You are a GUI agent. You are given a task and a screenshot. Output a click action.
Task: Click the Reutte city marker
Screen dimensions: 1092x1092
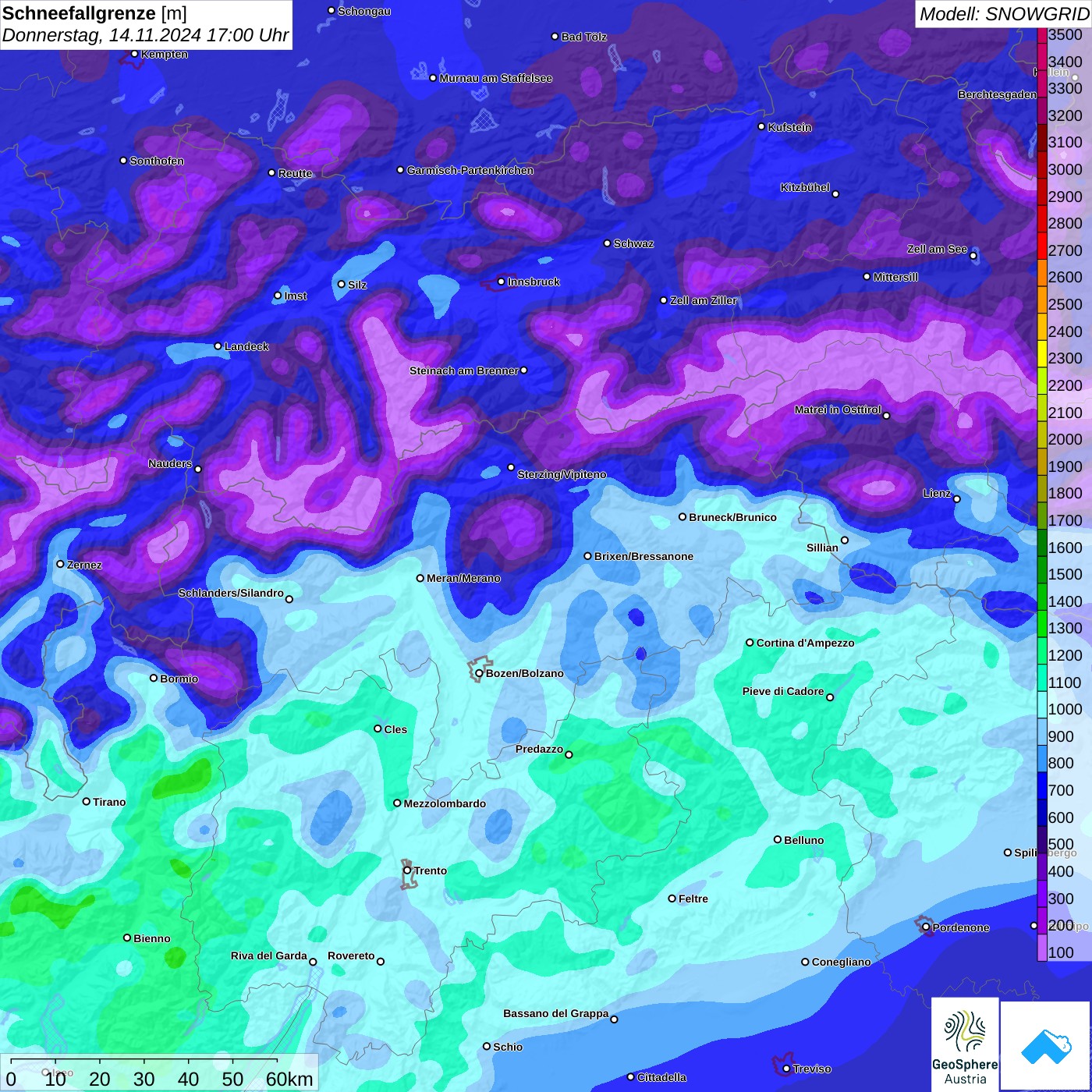[x=272, y=172]
